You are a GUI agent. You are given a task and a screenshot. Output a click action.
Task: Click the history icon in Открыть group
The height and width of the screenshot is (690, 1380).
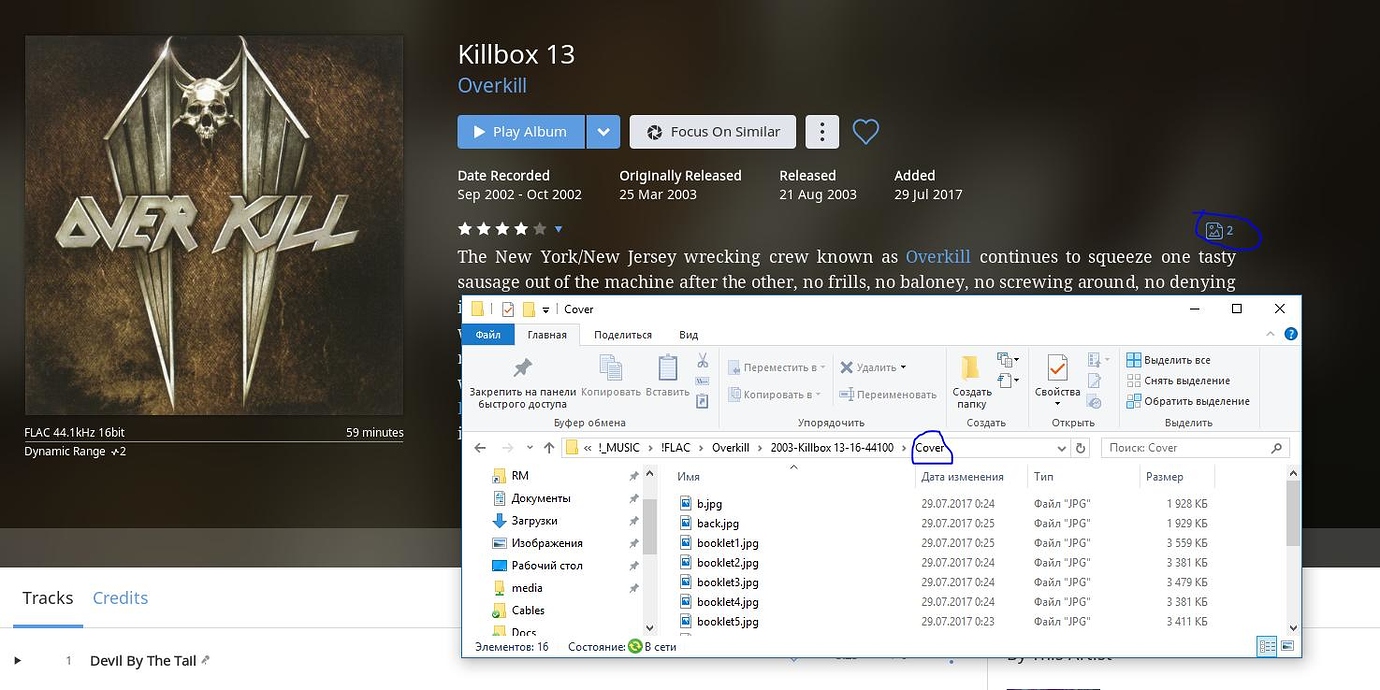1094,401
